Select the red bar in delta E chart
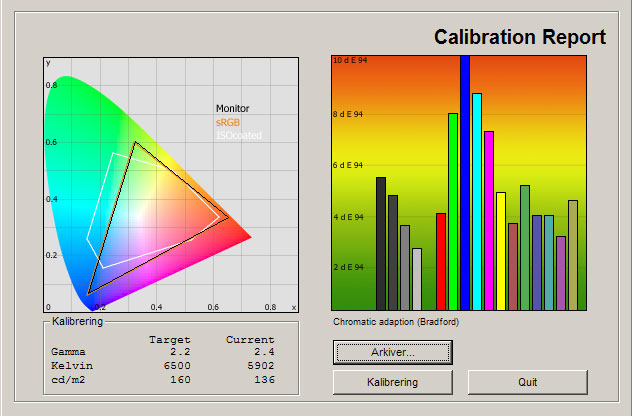 441,262
